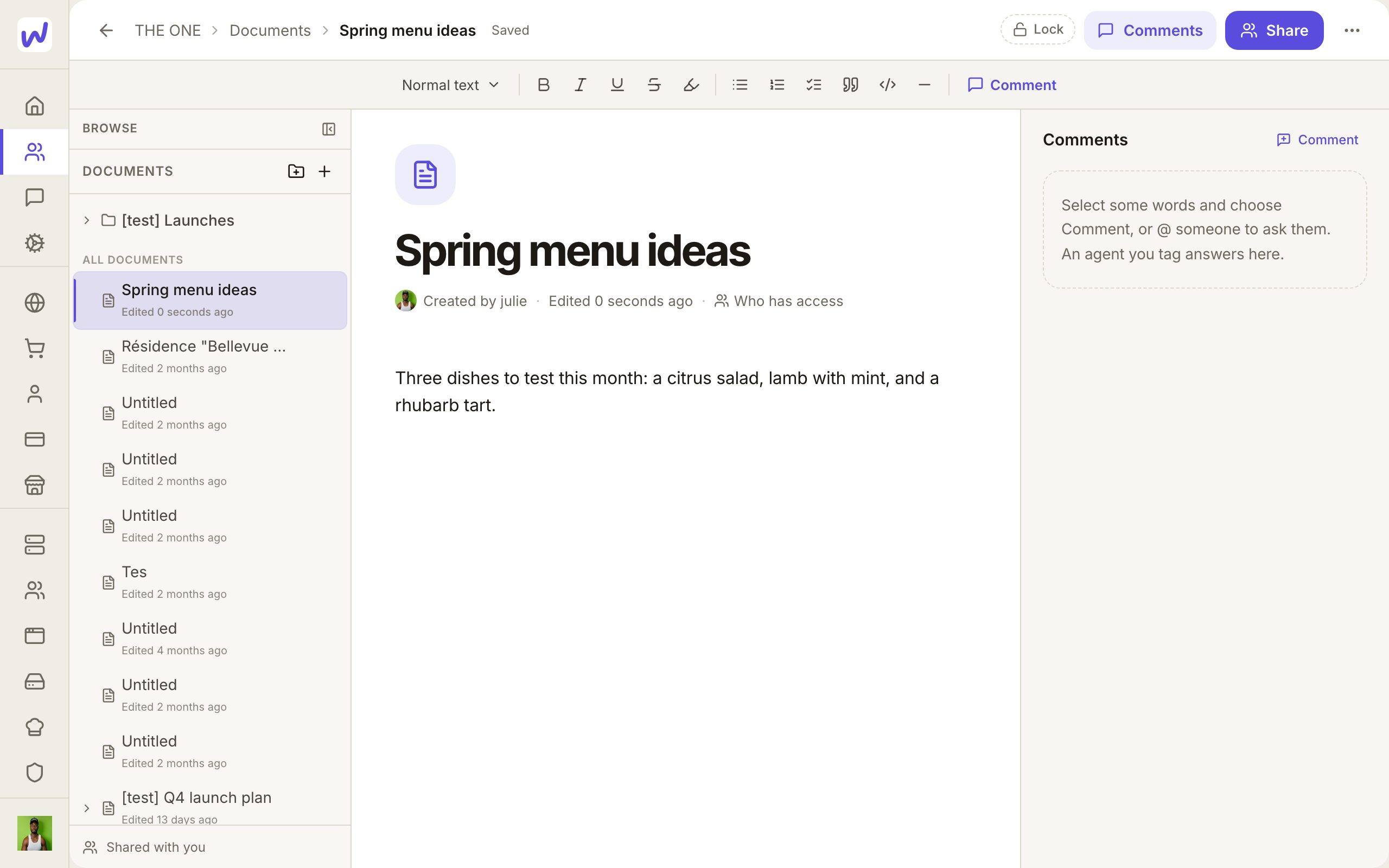Insert a blockquote
1389x868 pixels.
[850, 85]
